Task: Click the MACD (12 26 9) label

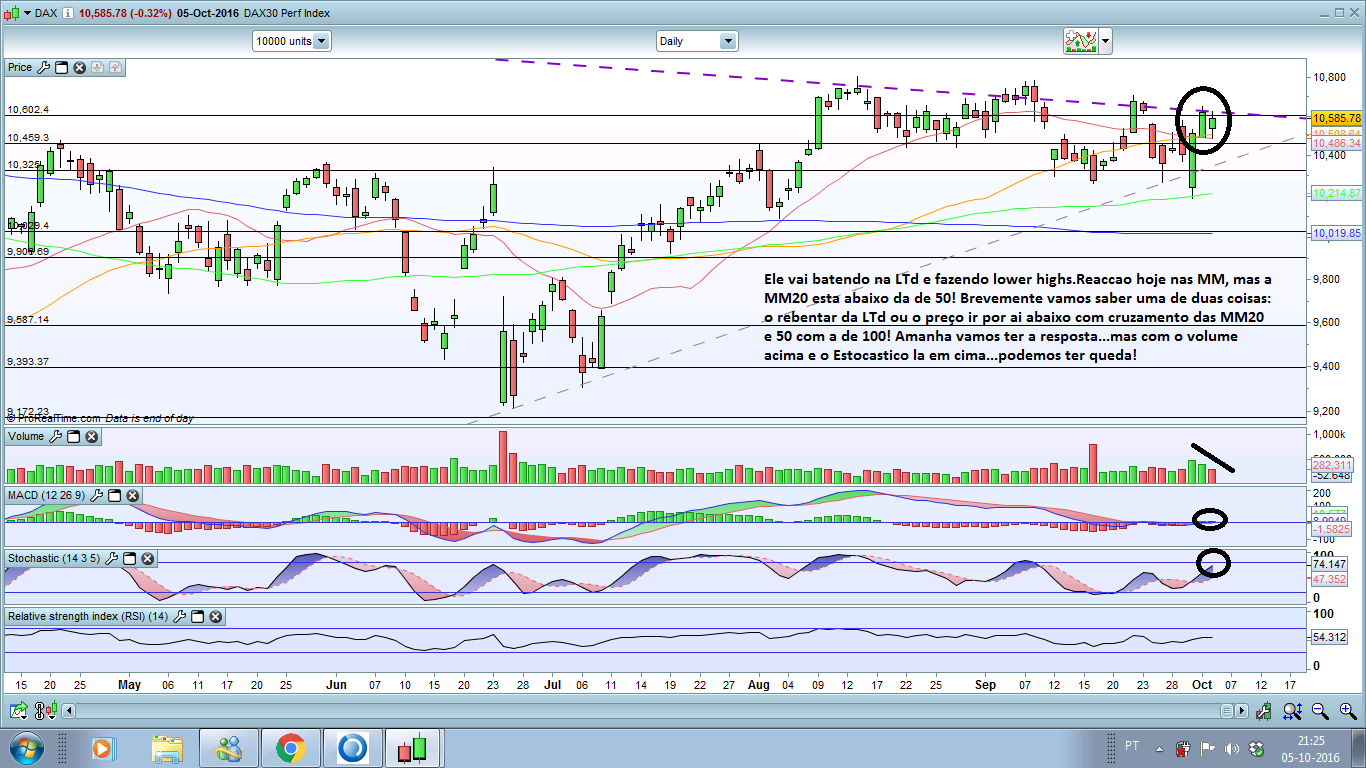Action: 47,496
